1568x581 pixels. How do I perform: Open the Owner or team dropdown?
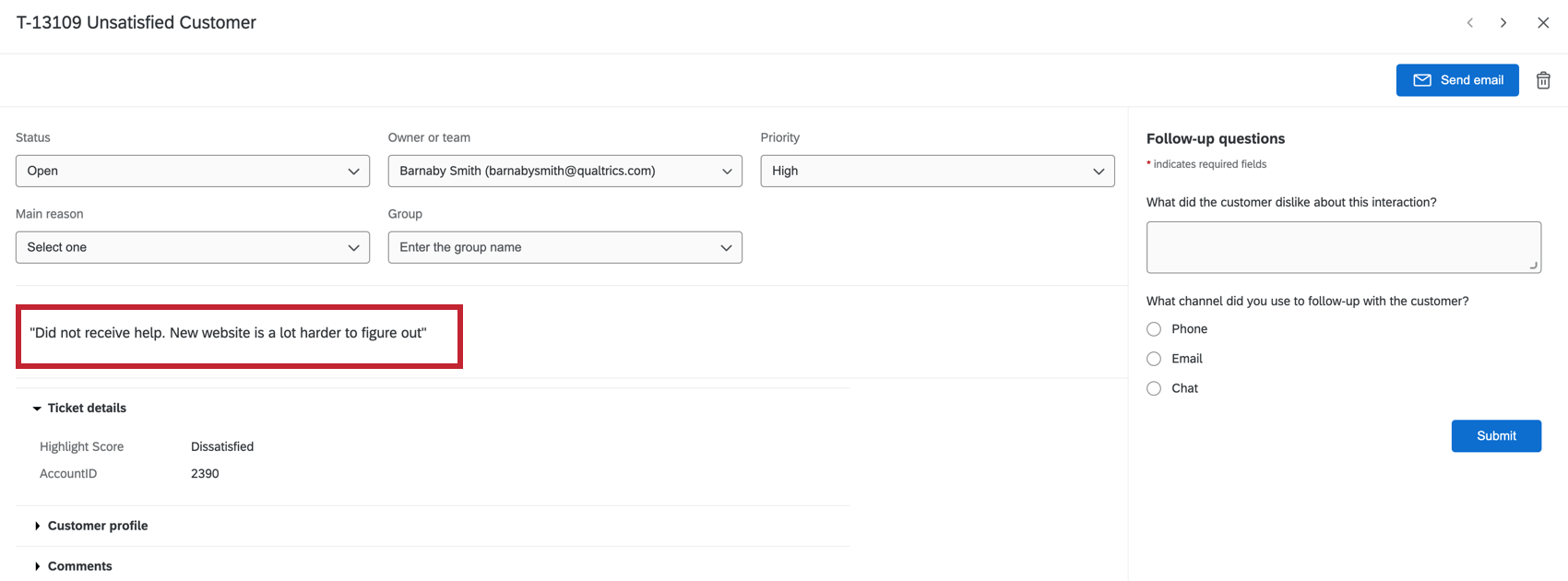click(x=564, y=171)
